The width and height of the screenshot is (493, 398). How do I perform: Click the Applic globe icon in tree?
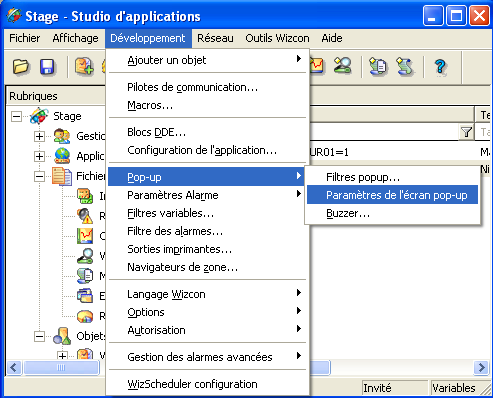[62, 156]
